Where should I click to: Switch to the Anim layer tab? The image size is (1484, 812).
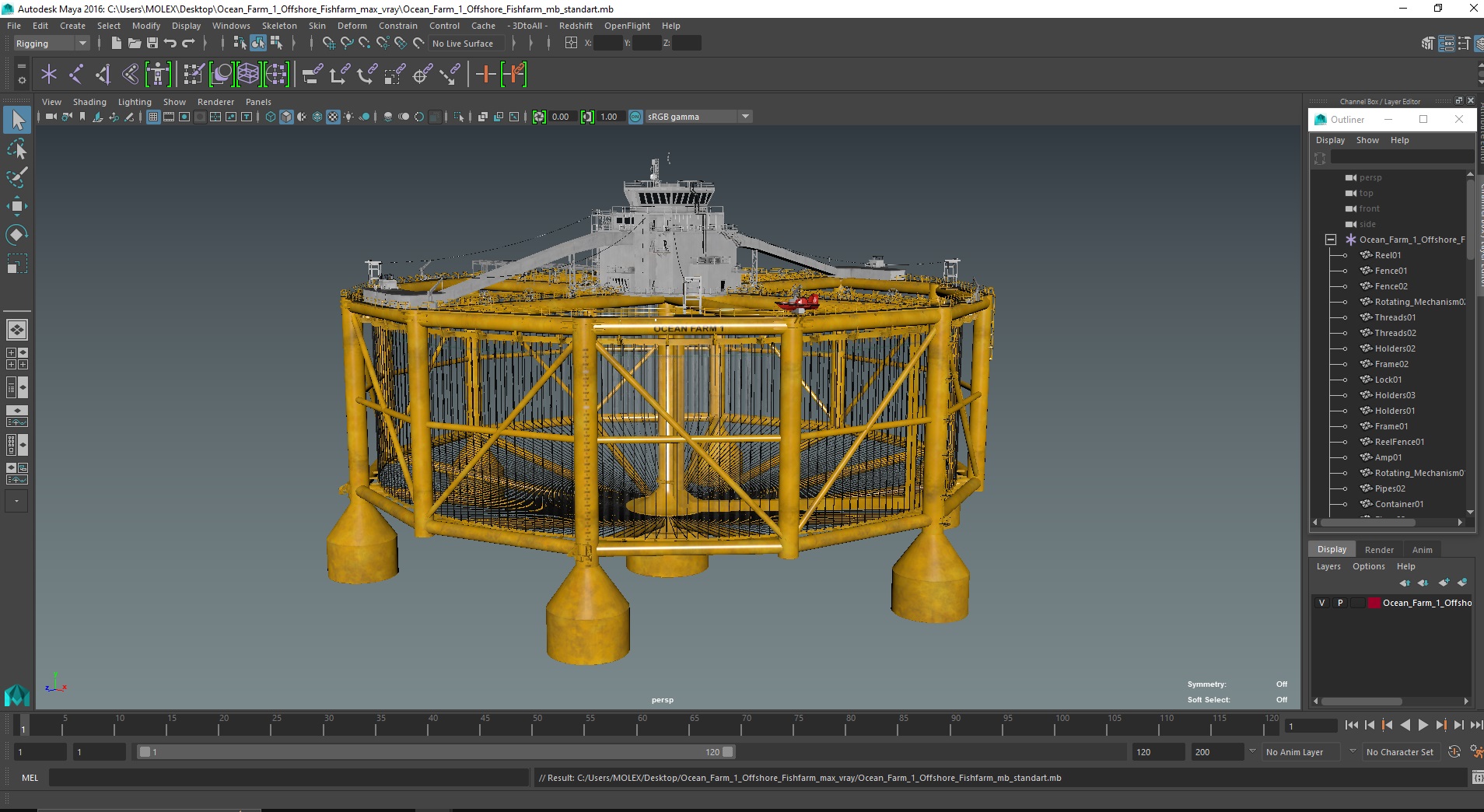coord(1422,549)
